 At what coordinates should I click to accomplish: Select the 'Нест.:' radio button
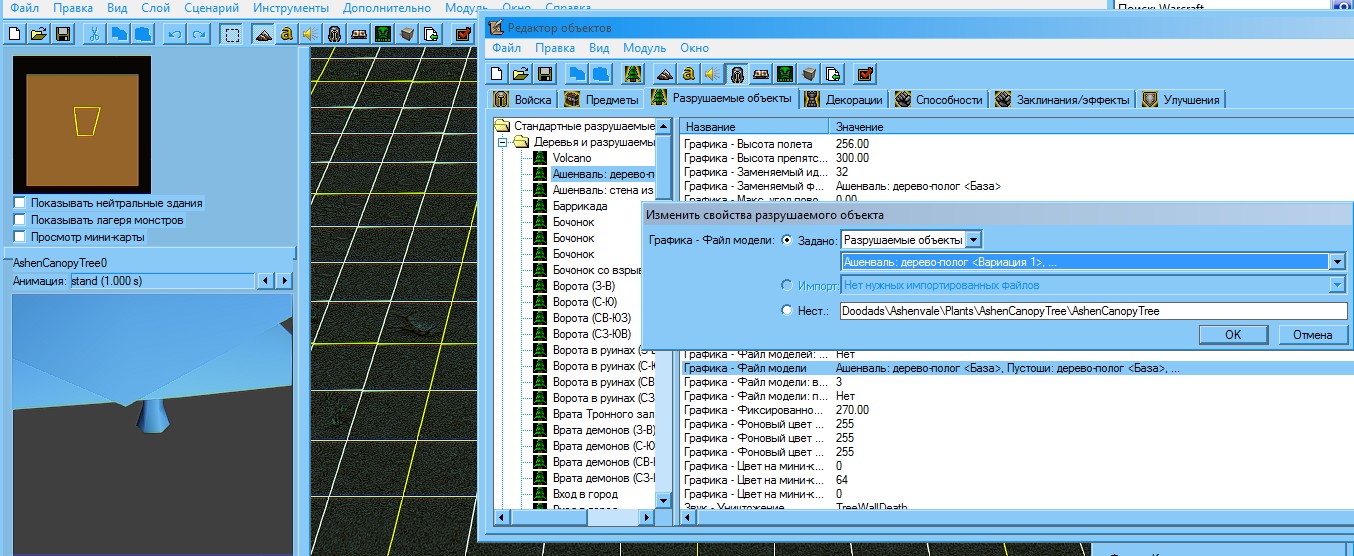point(787,311)
